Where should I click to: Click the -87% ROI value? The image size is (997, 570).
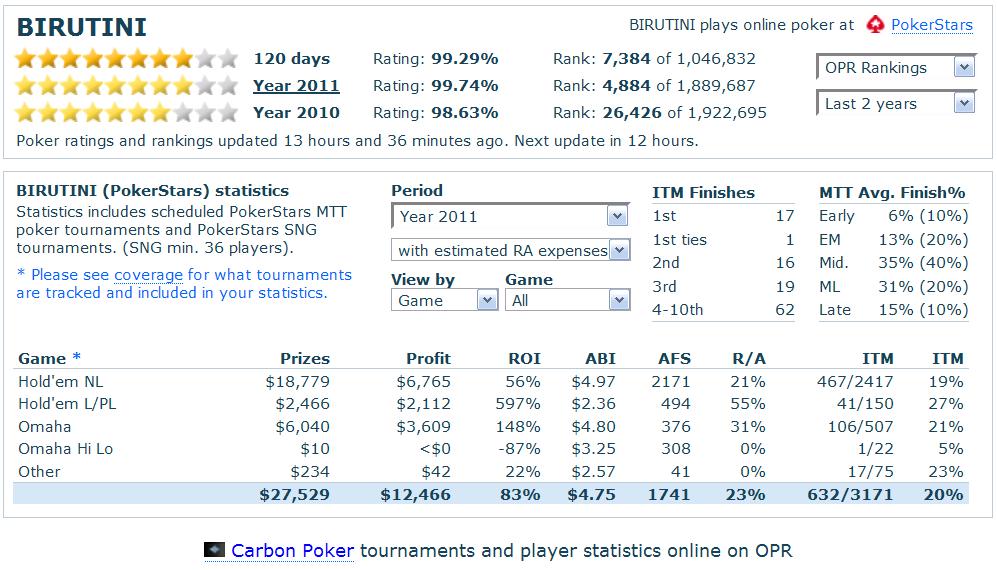tap(519, 449)
